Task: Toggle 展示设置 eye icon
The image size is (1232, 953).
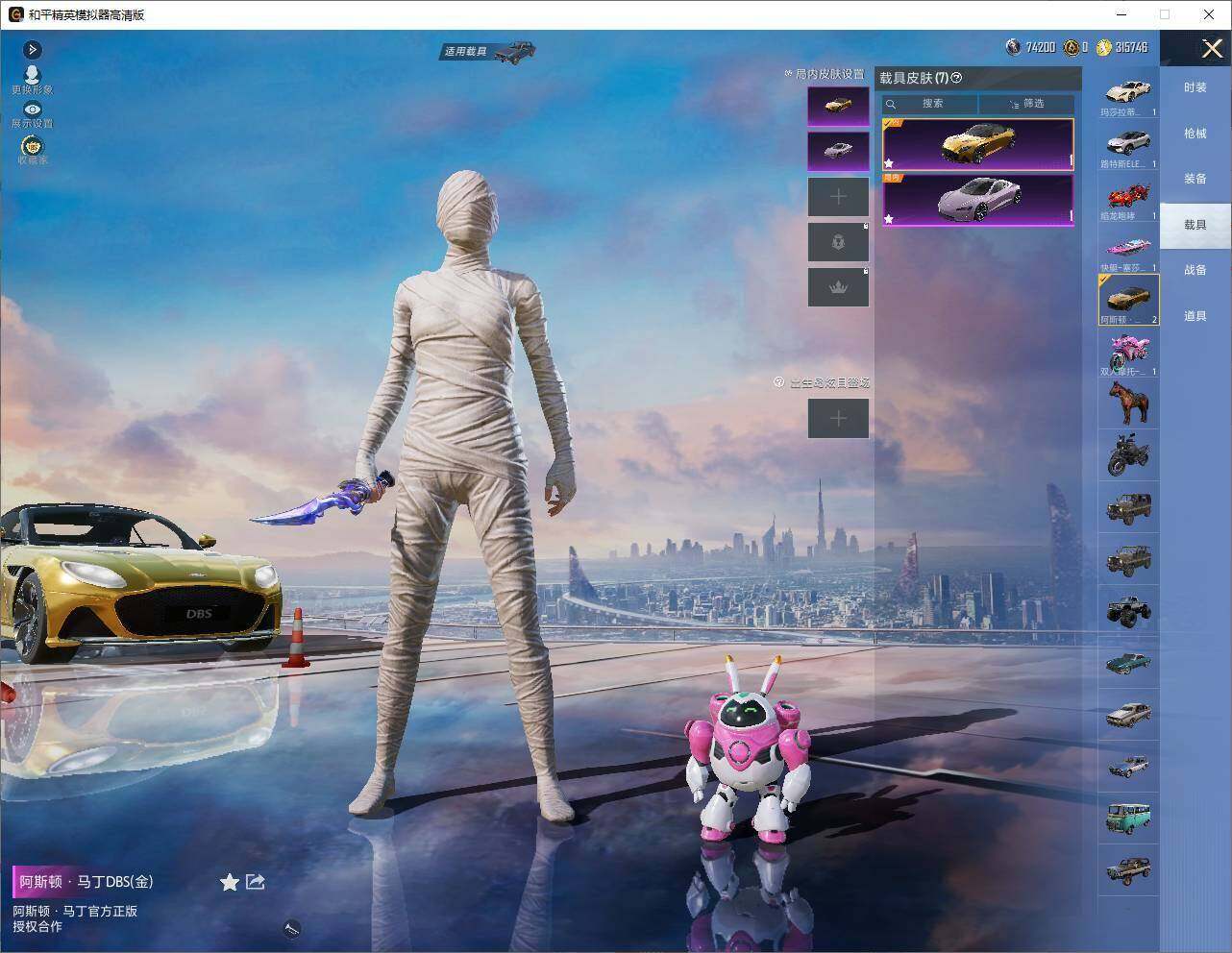Action: click(32, 114)
